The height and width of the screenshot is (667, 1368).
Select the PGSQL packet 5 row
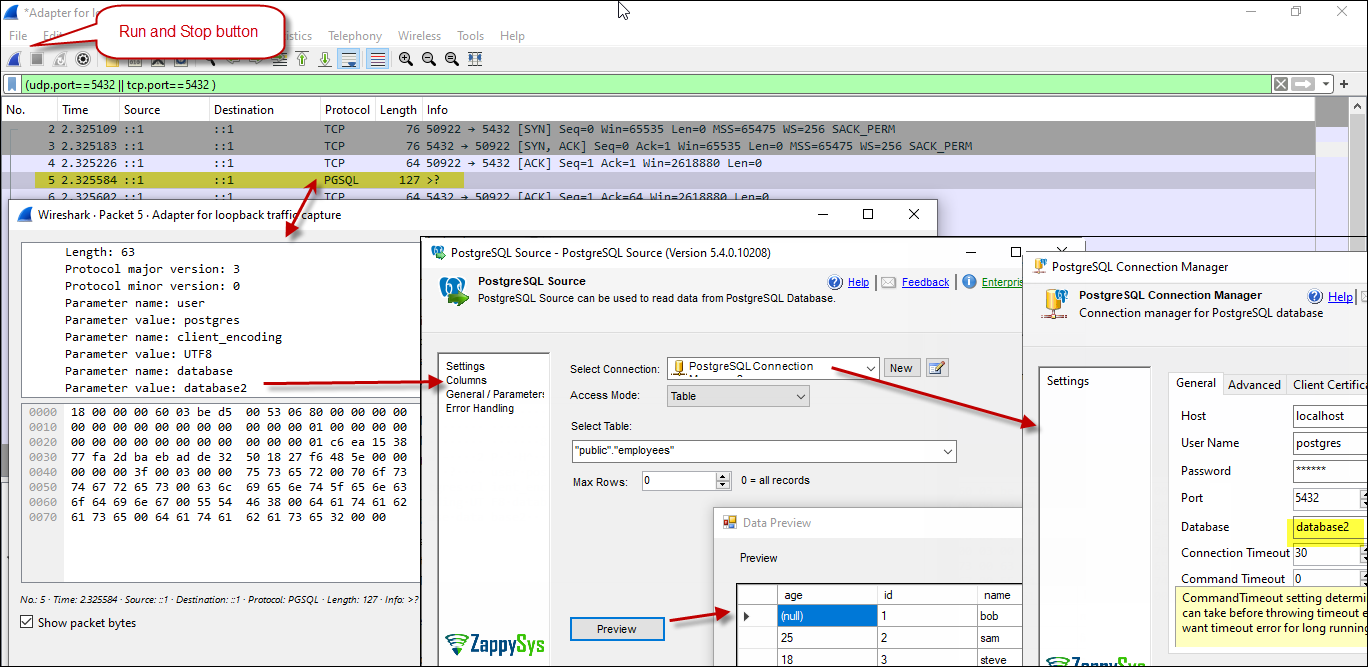click(x=657, y=180)
